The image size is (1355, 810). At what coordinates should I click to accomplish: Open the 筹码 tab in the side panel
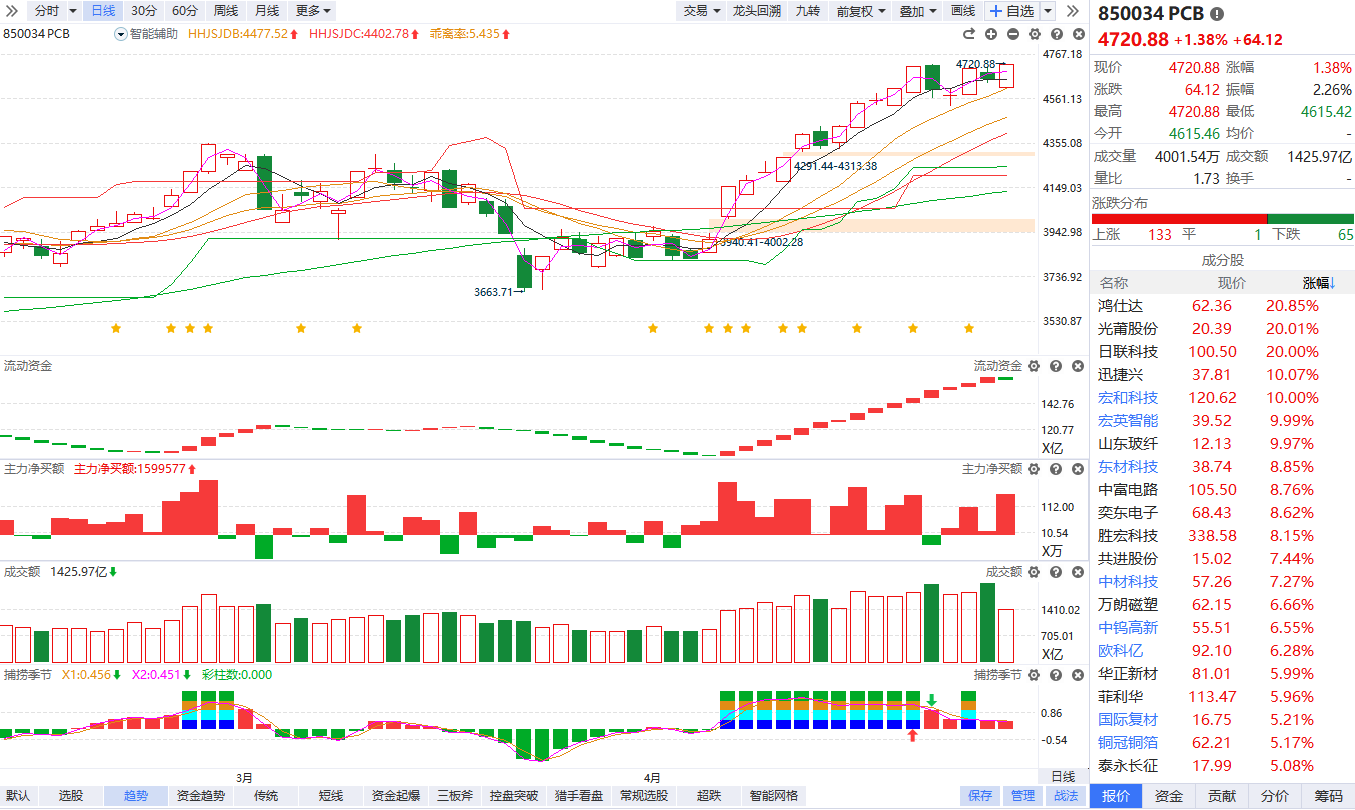tap(1328, 796)
